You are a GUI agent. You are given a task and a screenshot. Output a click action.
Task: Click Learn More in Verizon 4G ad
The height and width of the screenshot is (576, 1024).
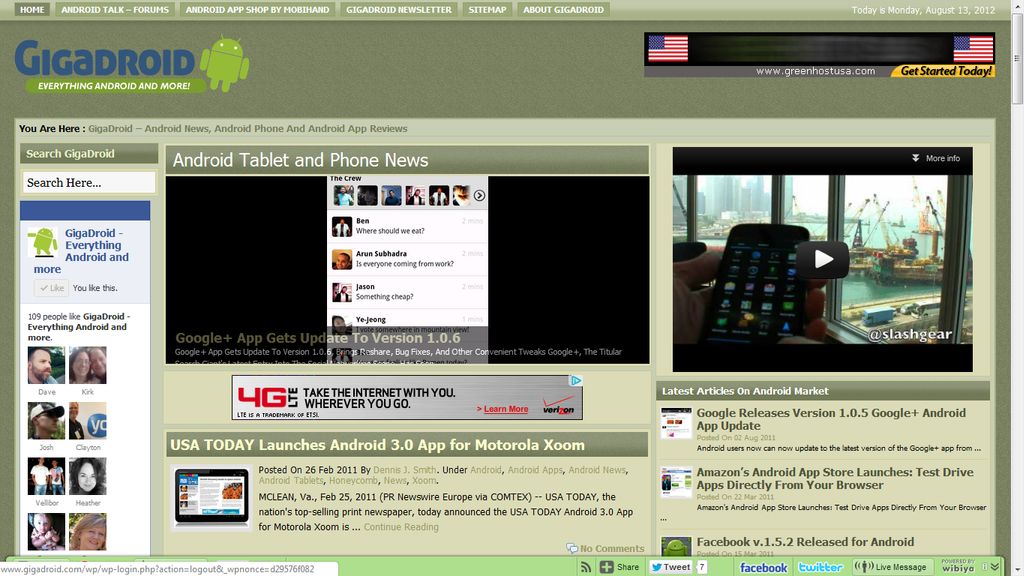[x=503, y=409]
